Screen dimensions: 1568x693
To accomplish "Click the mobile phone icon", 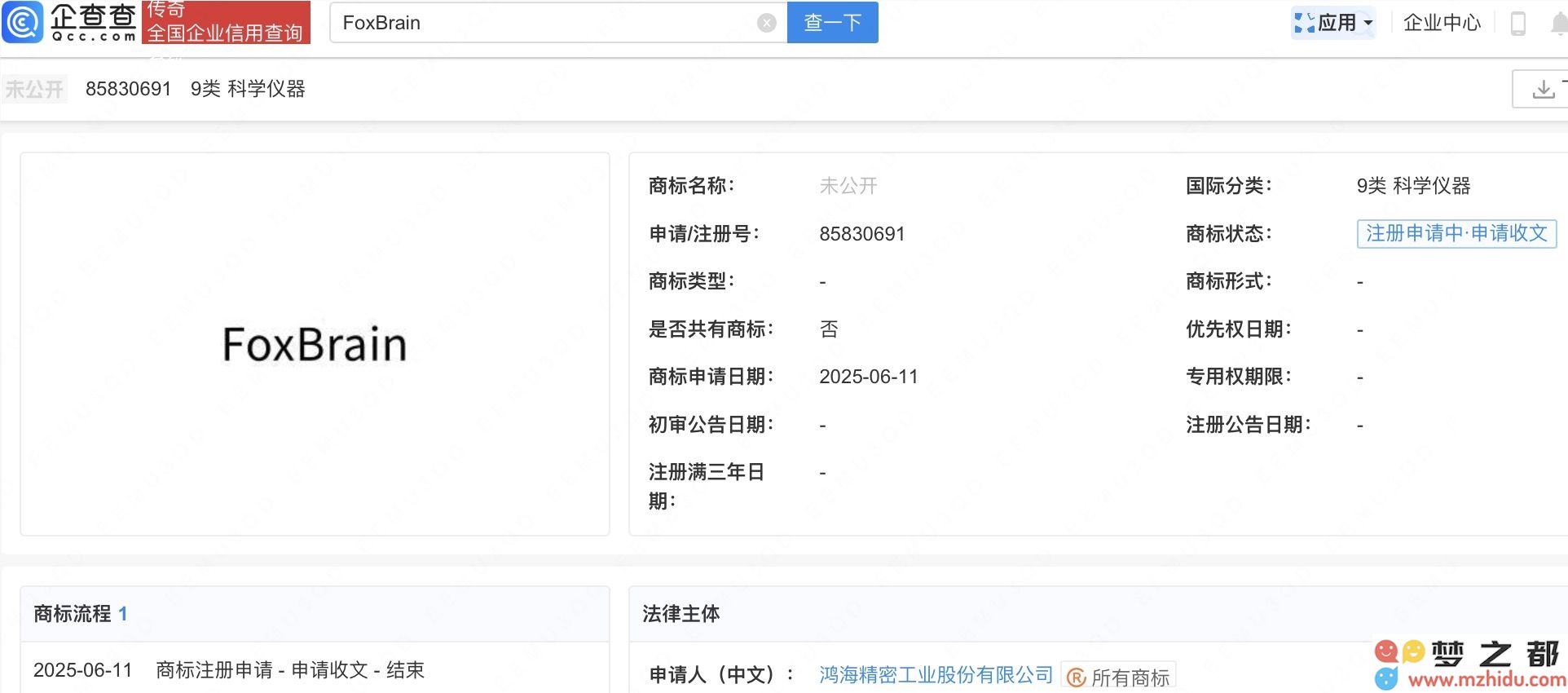I will tap(1517, 23).
